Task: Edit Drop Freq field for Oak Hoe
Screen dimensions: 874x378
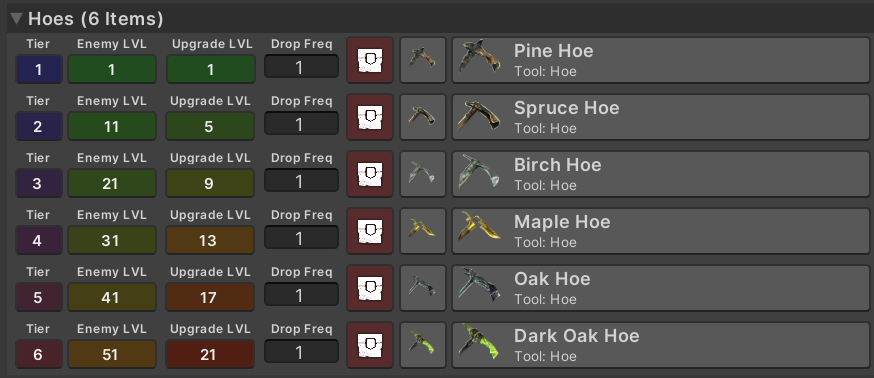Action: tap(301, 294)
